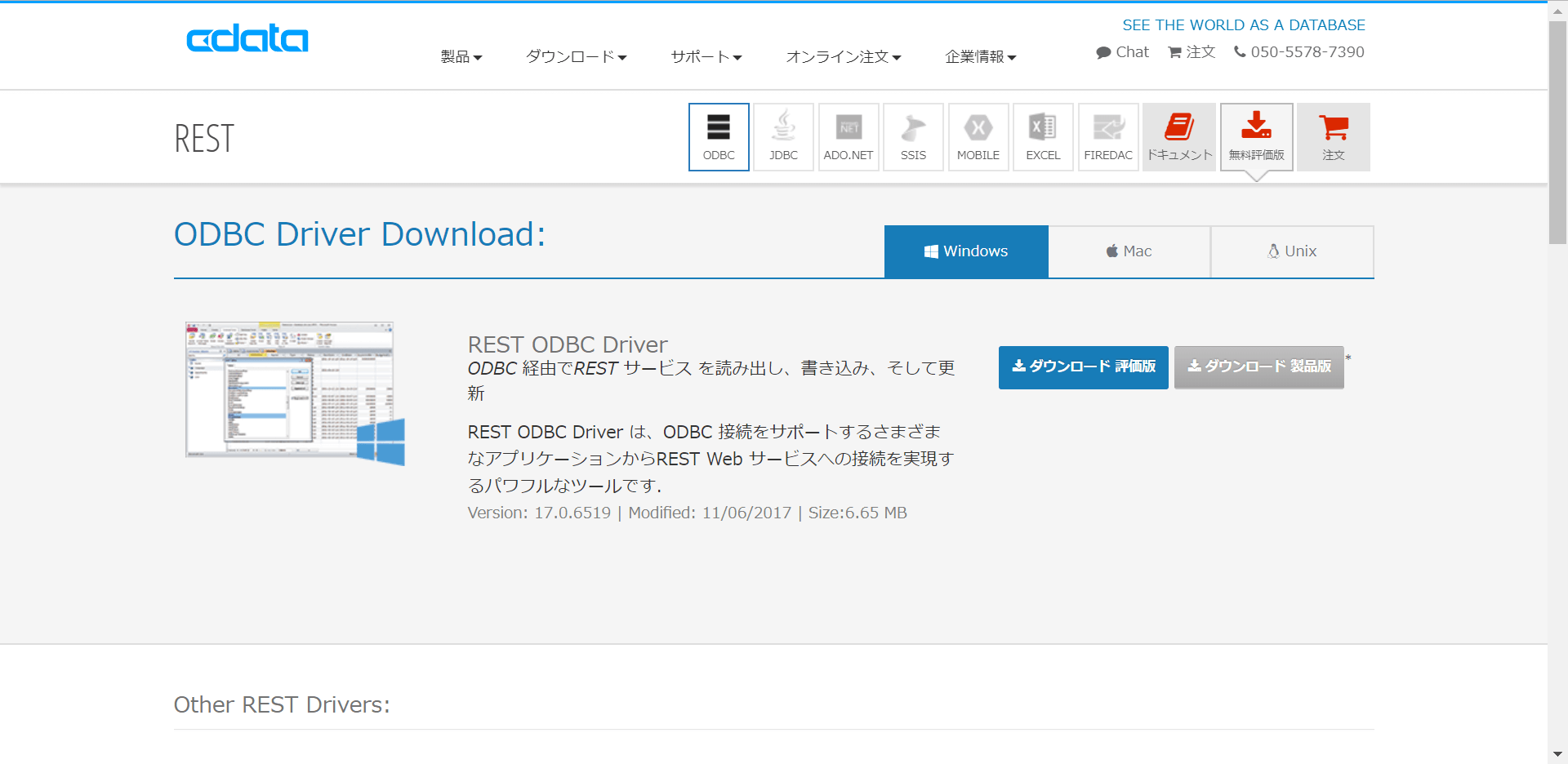Open the EXCEL add-in page
Image resolution: width=1568 pixels, height=764 pixels.
pyautogui.click(x=1042, y=136)
